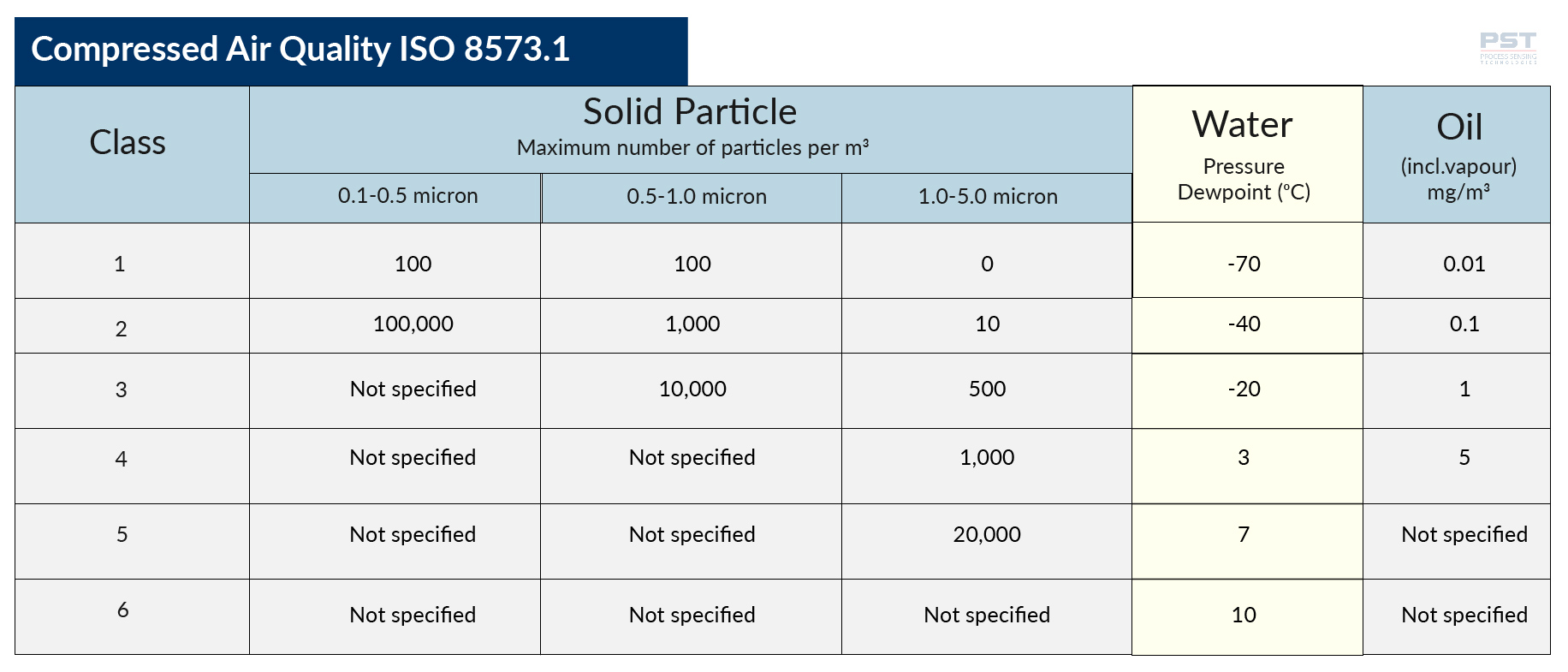
Task: Click the -40 dewpoint value
Action: pos(1244,324)
